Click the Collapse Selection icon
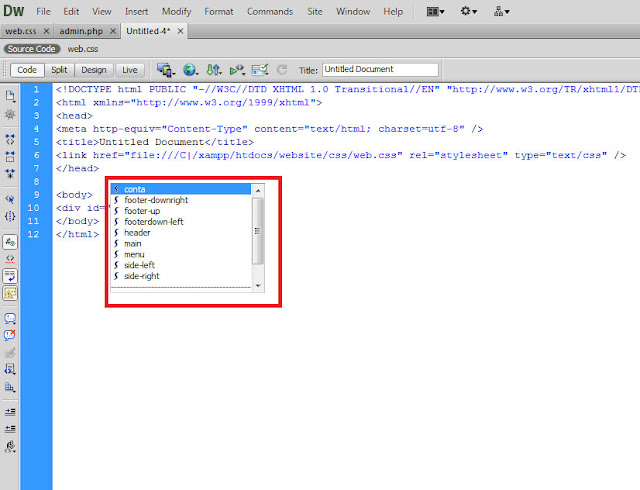 [10, 156]
